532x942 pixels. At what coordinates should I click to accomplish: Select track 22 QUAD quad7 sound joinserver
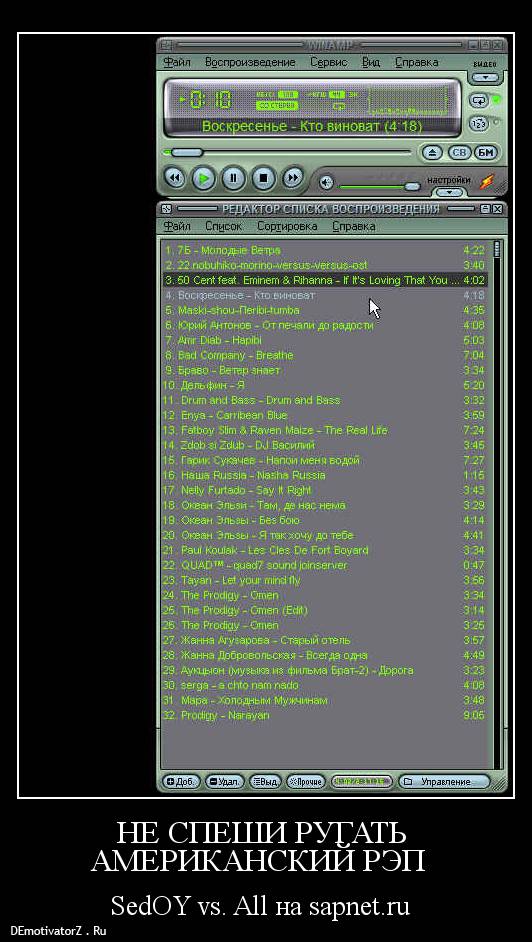pos(325,566)
